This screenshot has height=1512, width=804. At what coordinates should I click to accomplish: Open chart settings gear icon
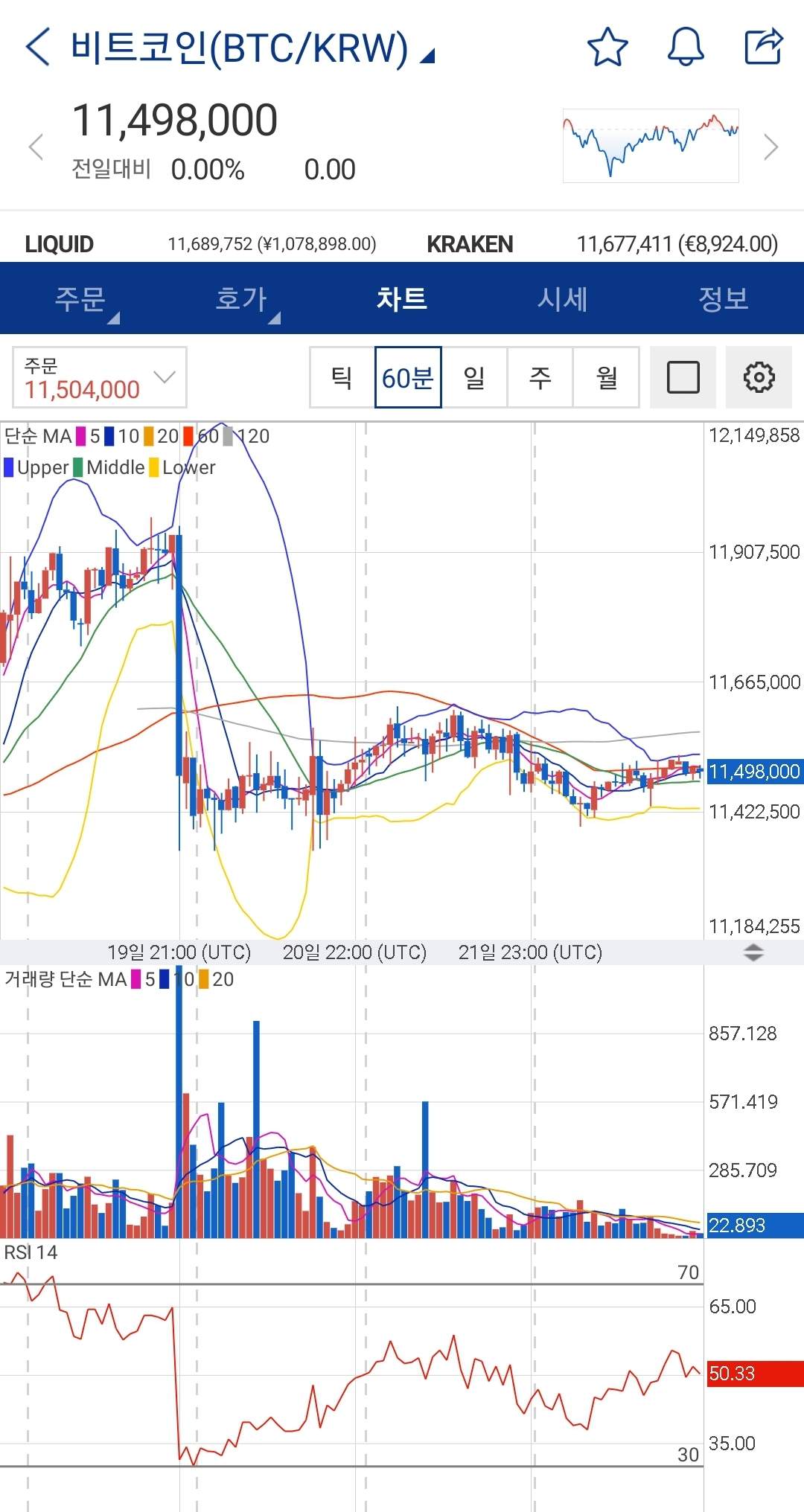759,377
